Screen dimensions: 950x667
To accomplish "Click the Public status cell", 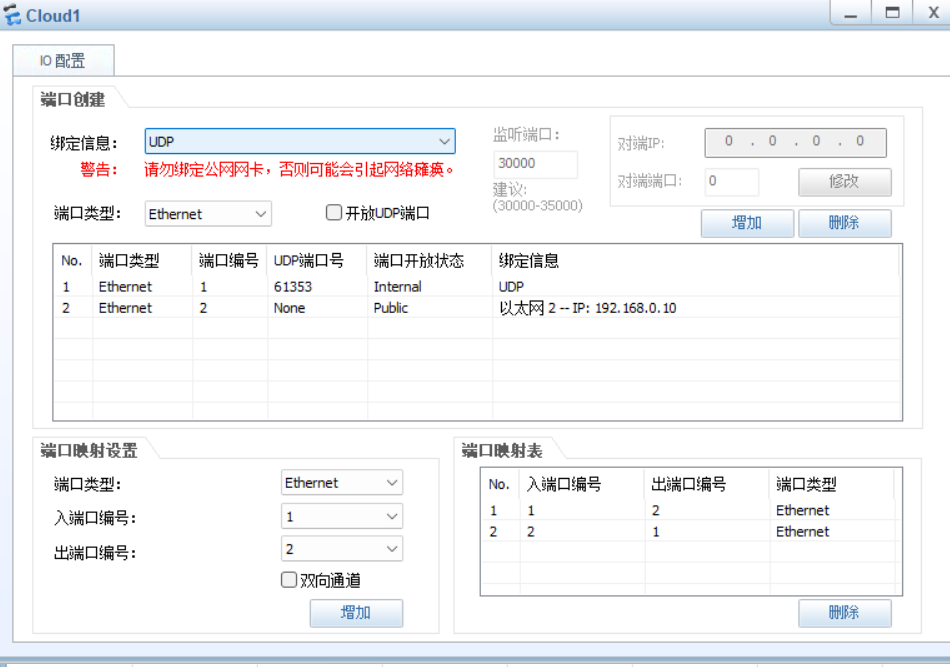I will [391, 308].
